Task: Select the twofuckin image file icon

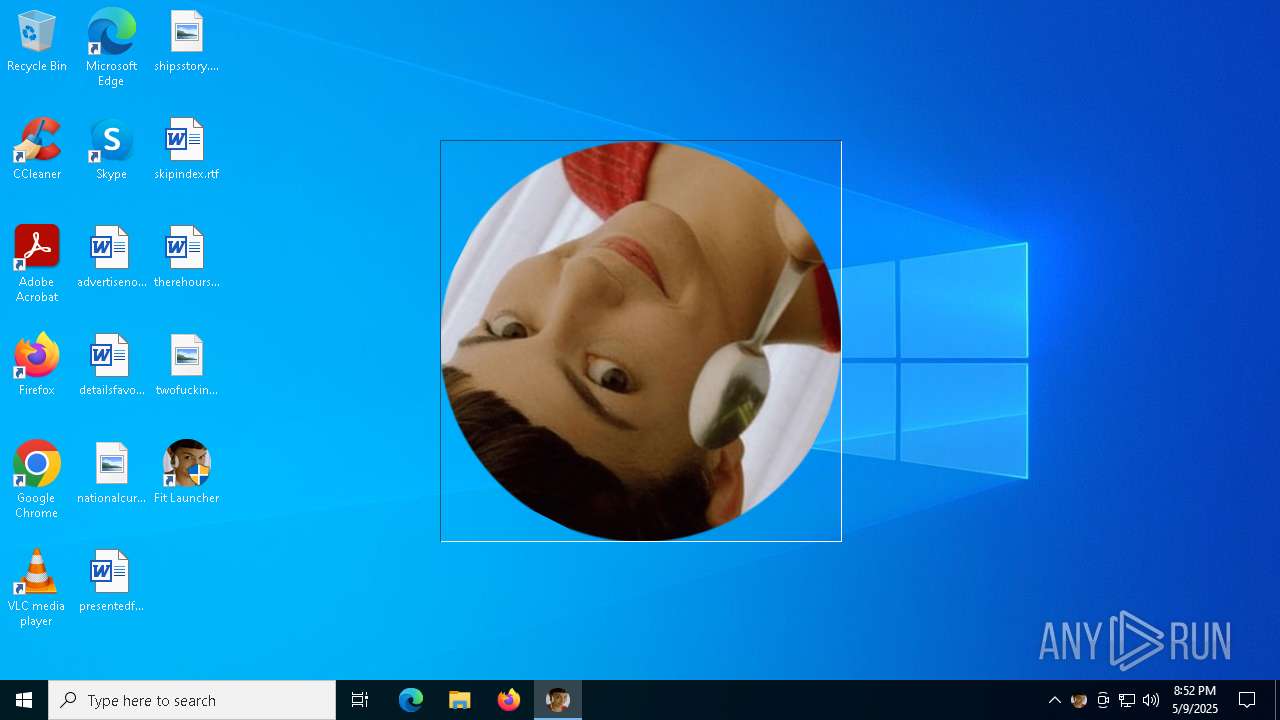Action: click(x=186, y=366)
